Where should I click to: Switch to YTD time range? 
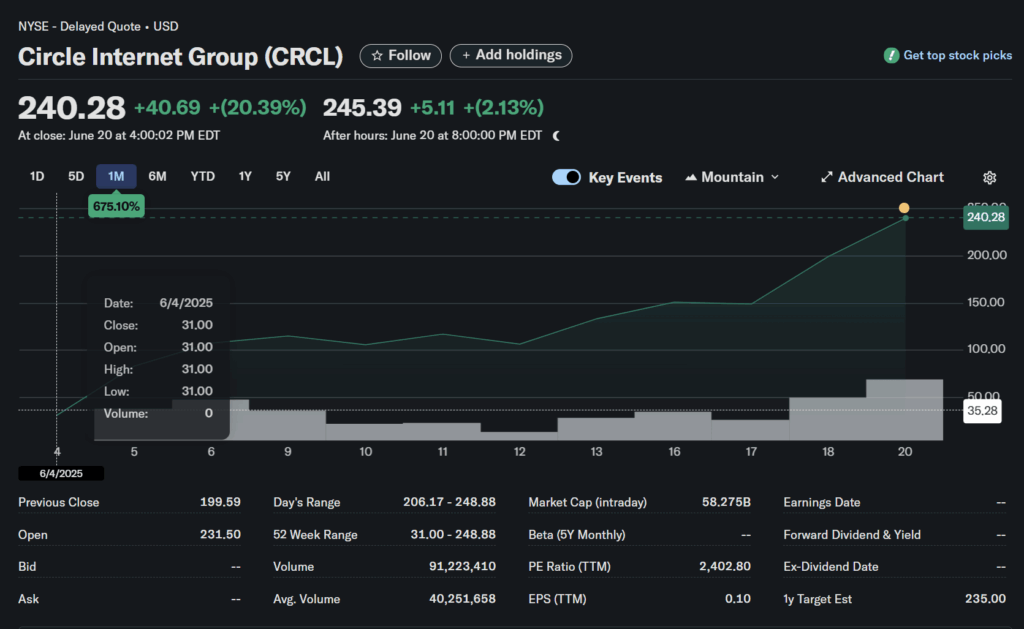point(202,176)
